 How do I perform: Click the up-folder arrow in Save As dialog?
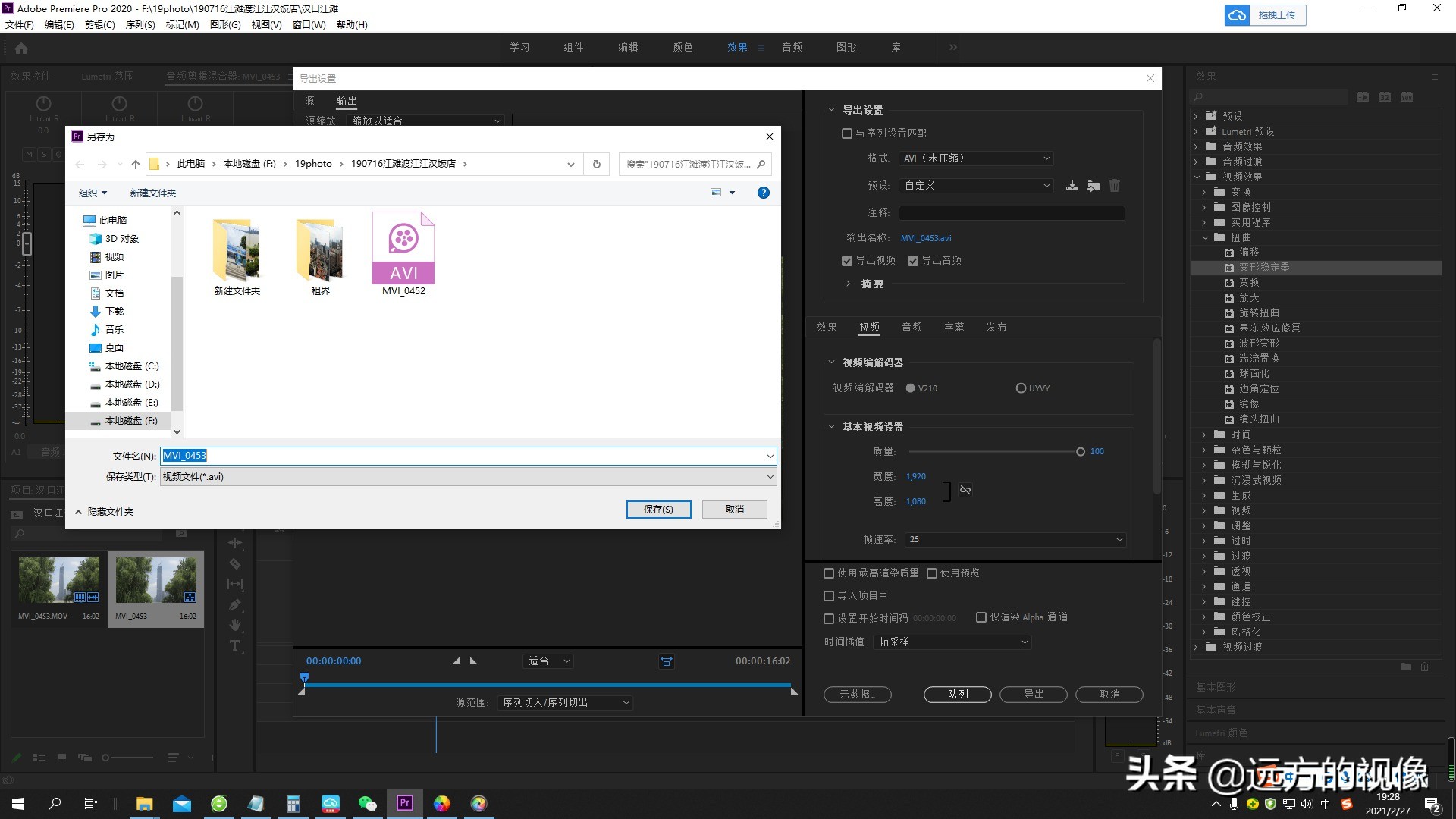point(135,164)
